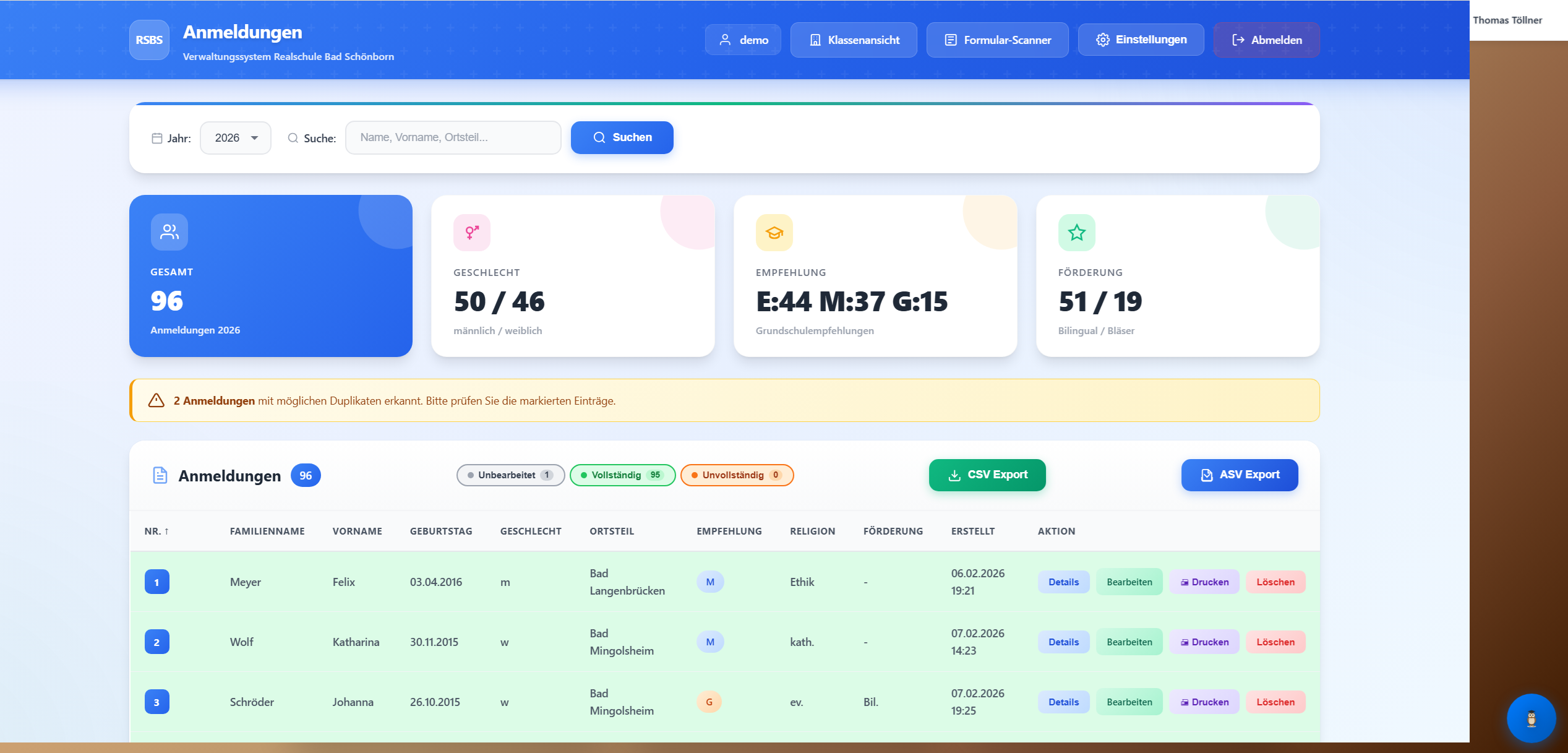The height and width of the screenshot is (753, 1568).
Task: Click the CSV Export button
Action: pos(987,475)
